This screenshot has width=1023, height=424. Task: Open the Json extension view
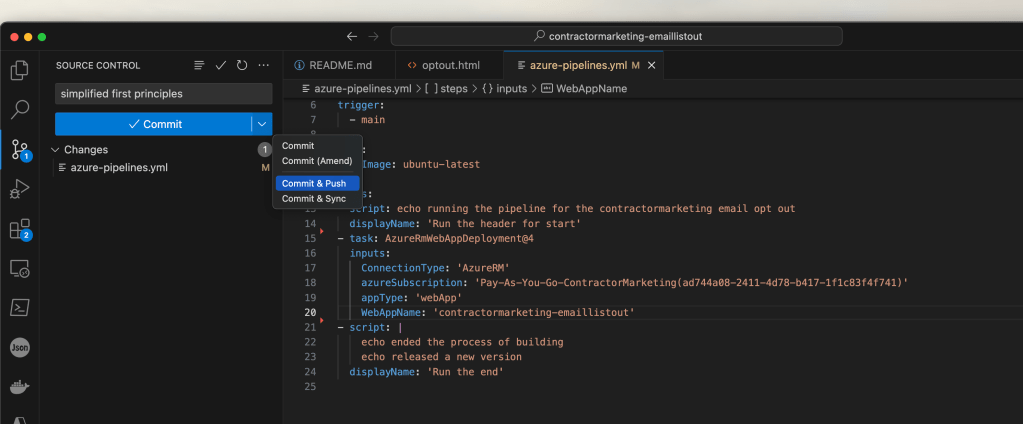pos(20,348)
